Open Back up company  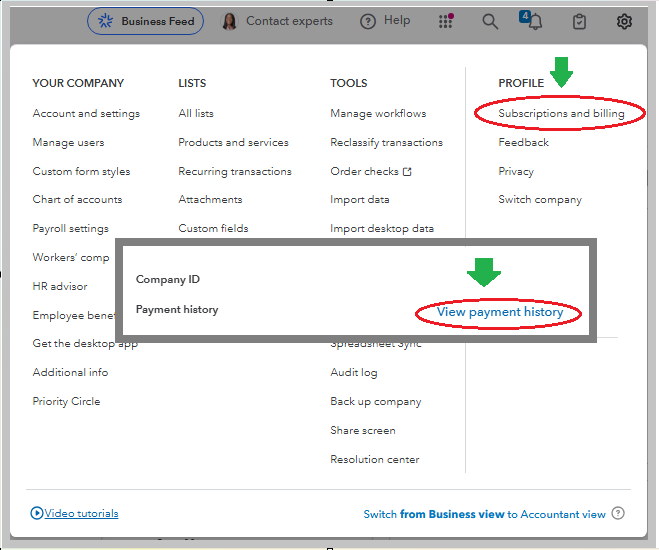376,401
